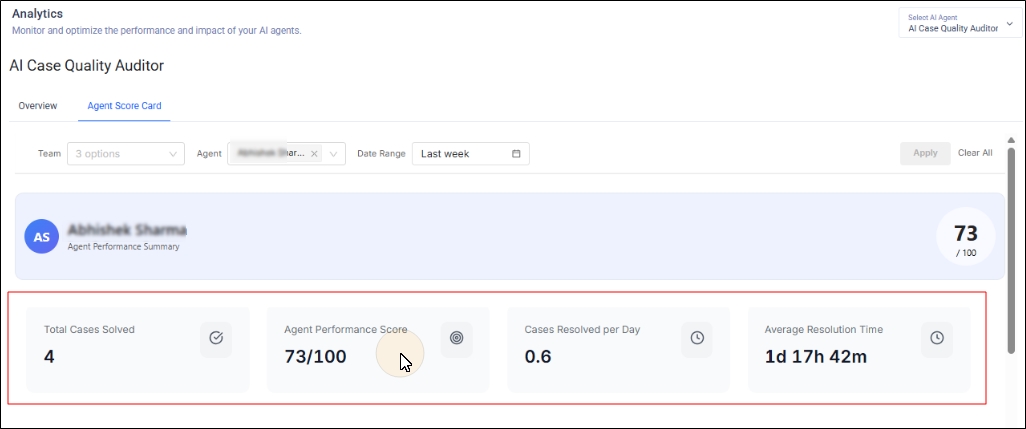
Task: Click the Average Resolution Time clock icon
Action: click(937, 338)
